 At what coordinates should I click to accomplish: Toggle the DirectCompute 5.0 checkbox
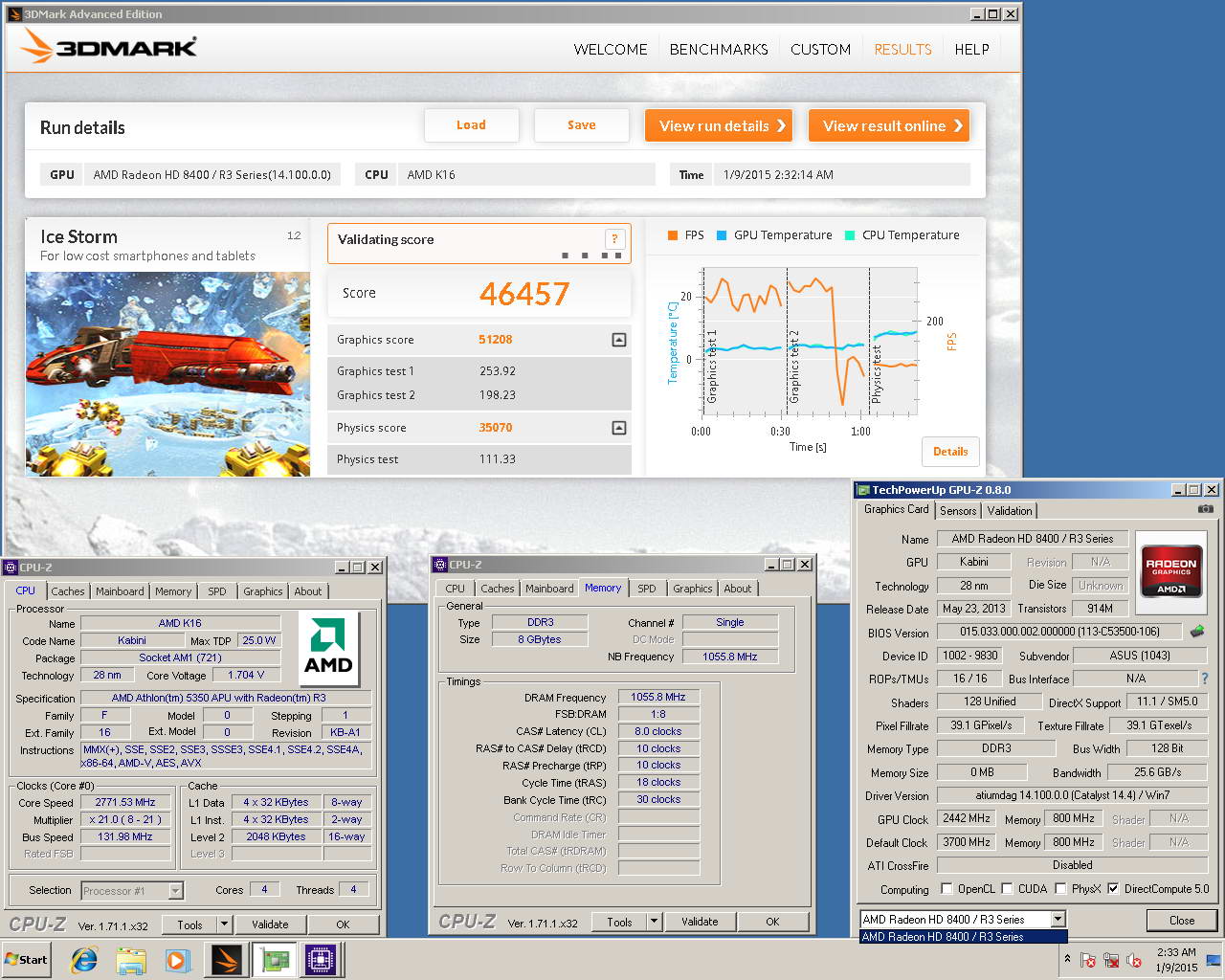[x=1113, y=888]
